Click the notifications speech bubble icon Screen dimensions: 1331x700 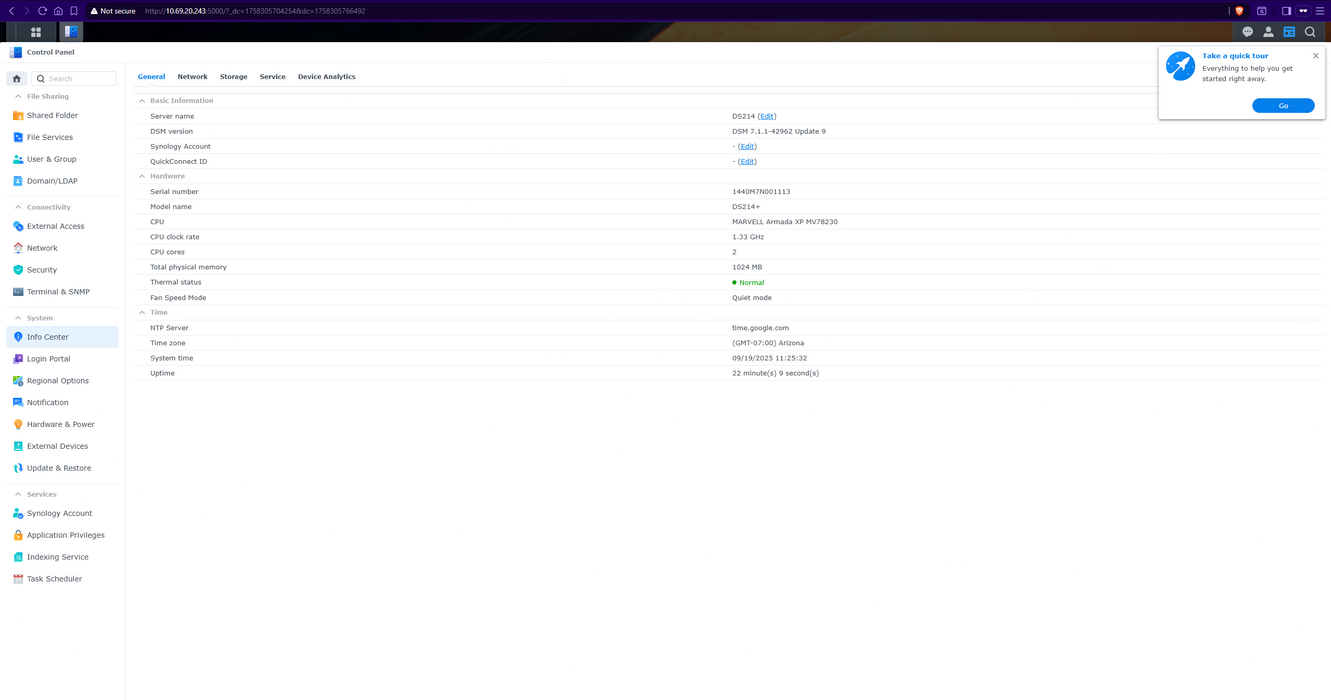1247,32
